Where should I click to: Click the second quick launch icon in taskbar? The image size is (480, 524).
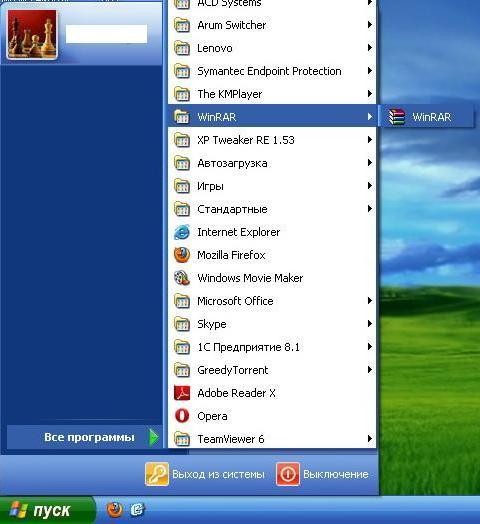(x=137, y=510)
